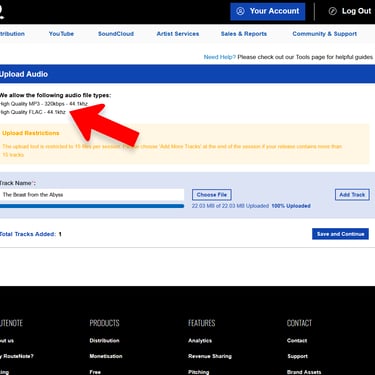Open the SoundCloud menu

[116, 34]
